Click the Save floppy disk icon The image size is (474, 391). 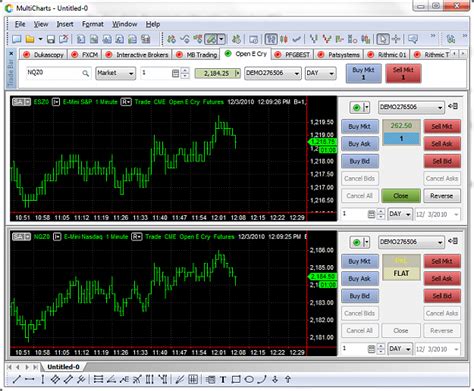tap(51, 39)
